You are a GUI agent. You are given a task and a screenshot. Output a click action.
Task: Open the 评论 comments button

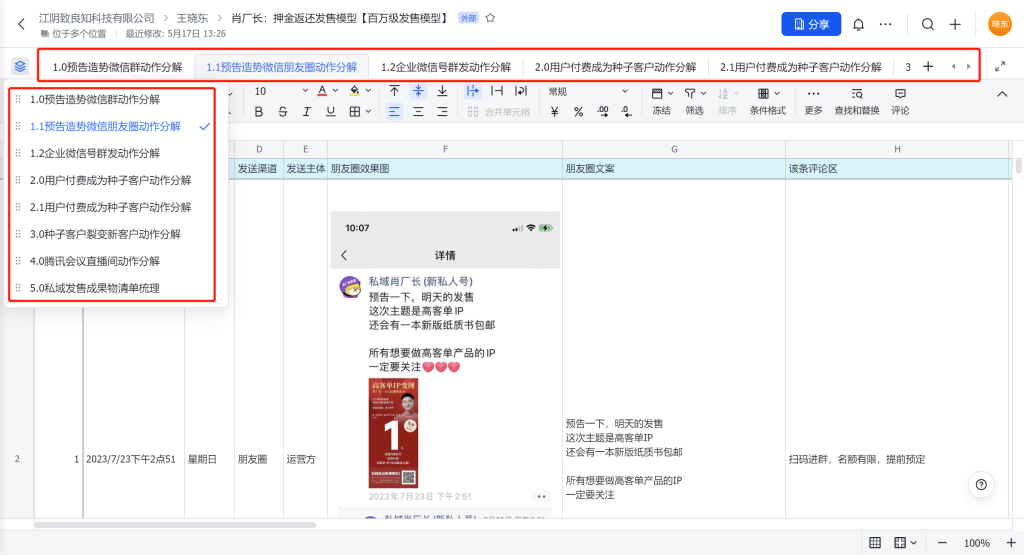click(900, 101)
